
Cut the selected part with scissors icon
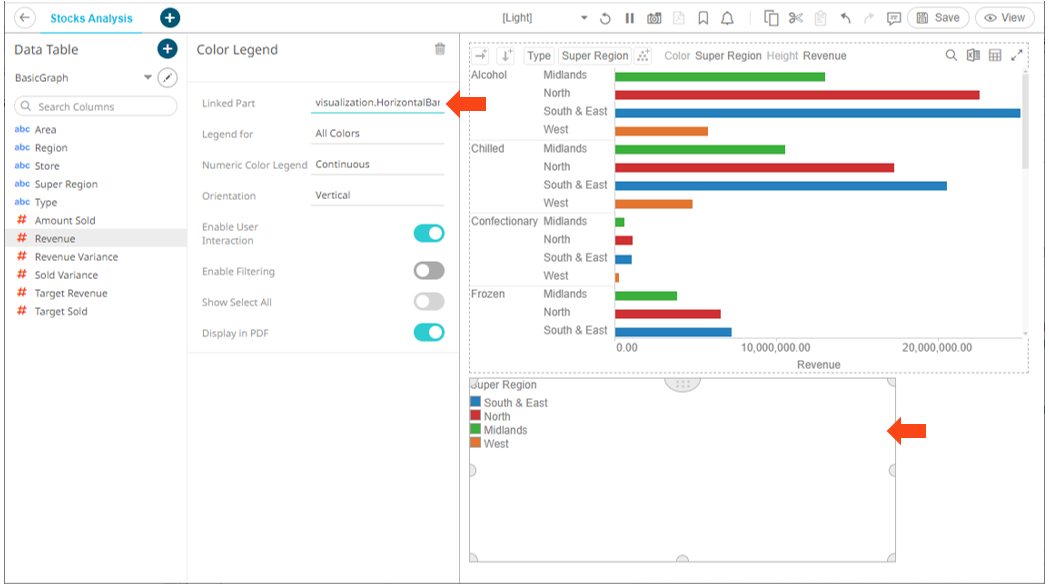coord(796,18)
